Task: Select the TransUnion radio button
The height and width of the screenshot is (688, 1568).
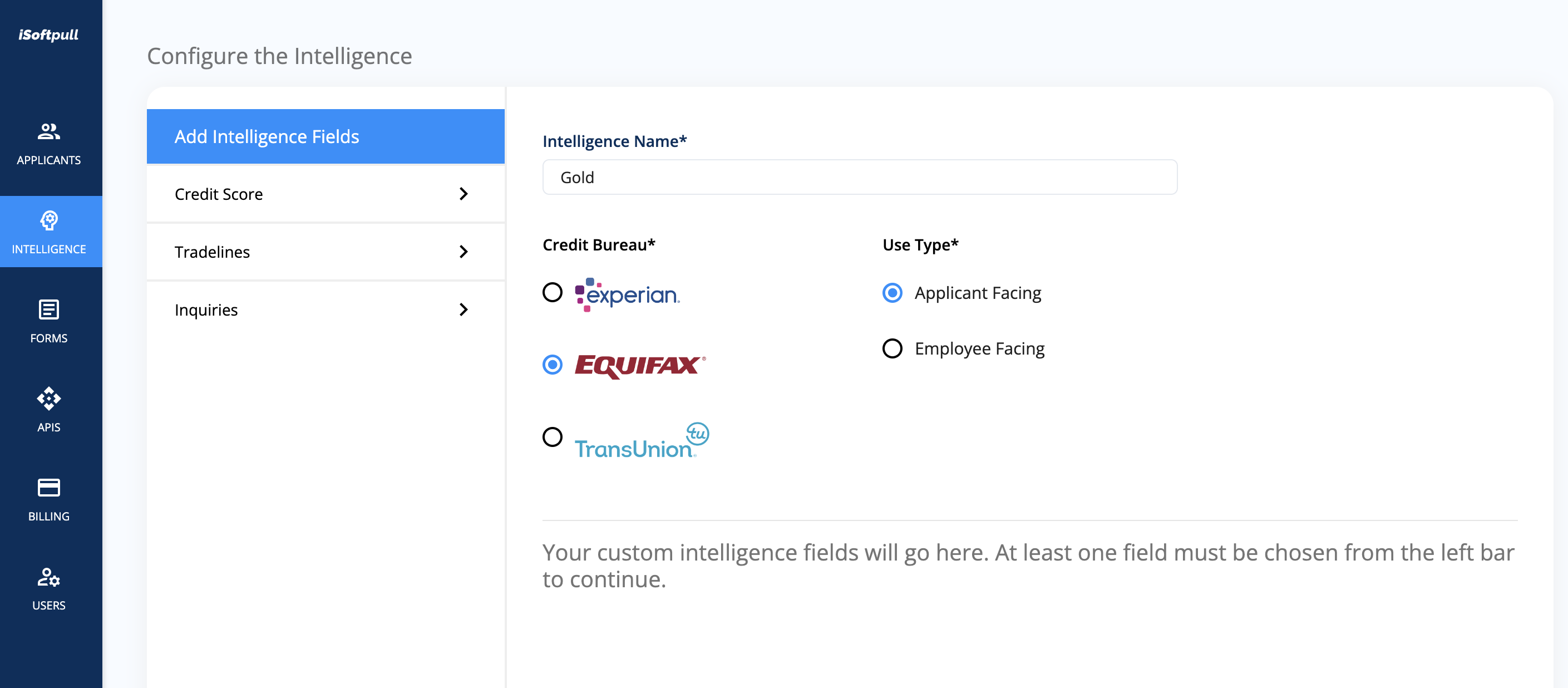Action: pyautogui.click(x=552, y=436)
